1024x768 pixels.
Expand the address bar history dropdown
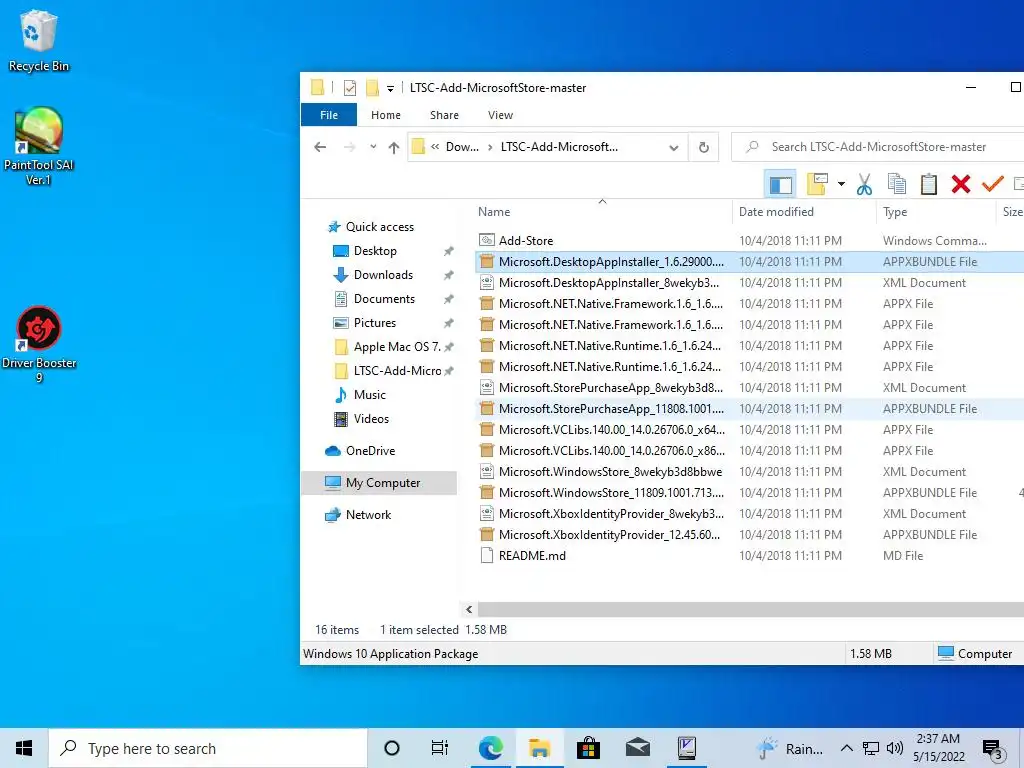tap(673, 148)
